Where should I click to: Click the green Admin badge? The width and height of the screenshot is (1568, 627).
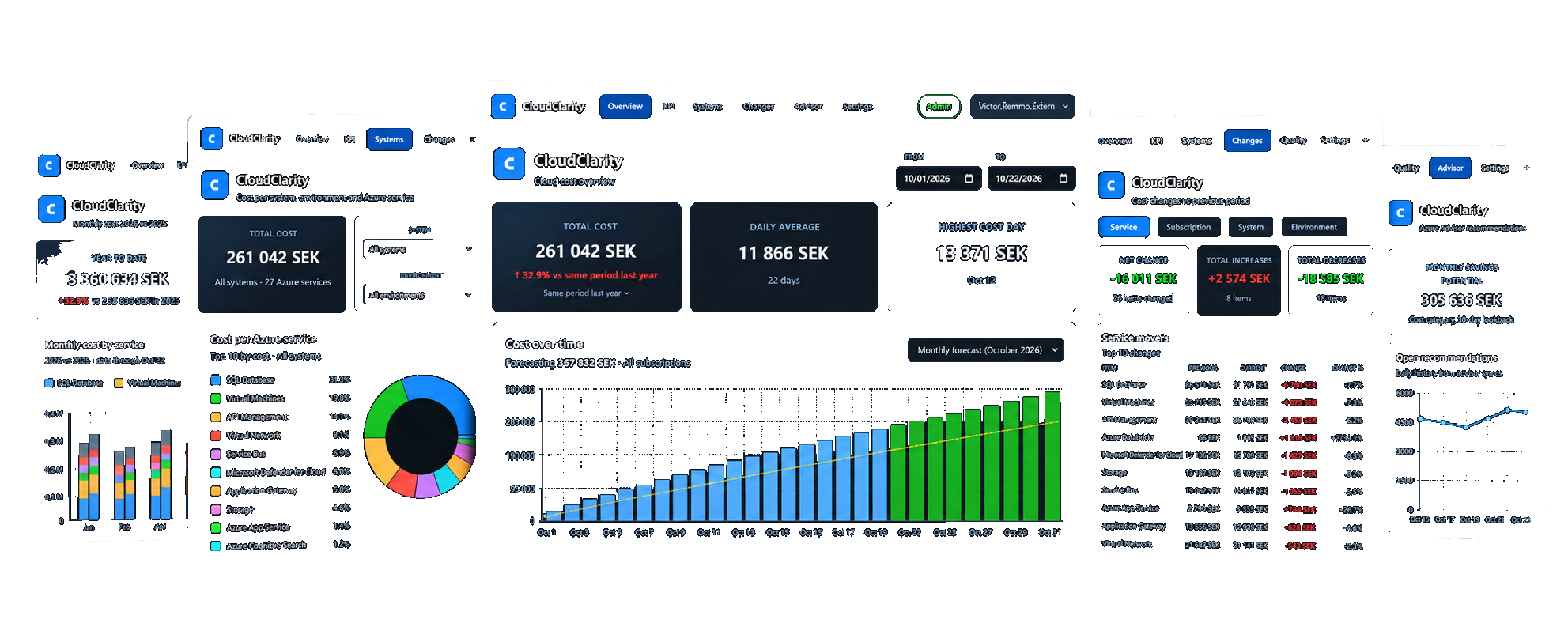(x=939, y=107)
